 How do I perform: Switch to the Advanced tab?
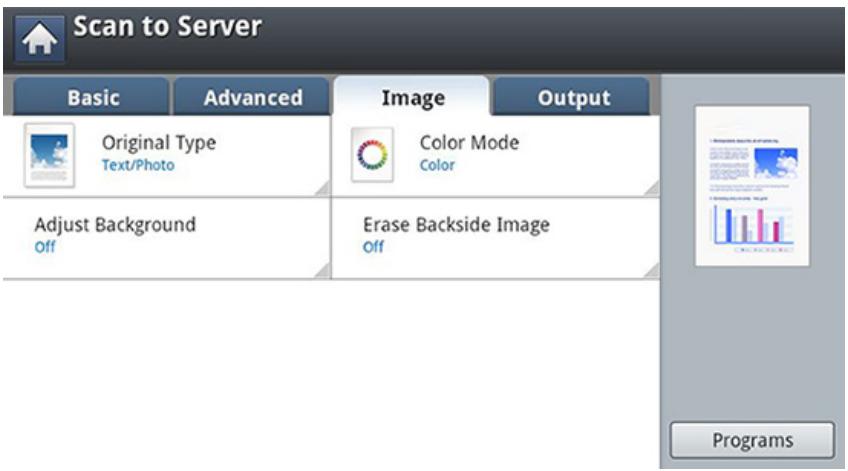point(253,97)
